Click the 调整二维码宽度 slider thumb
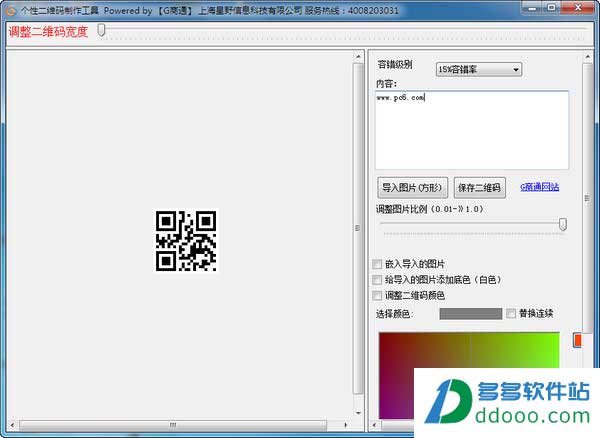This screenshot has height=438, width=600. coord(101,30)
